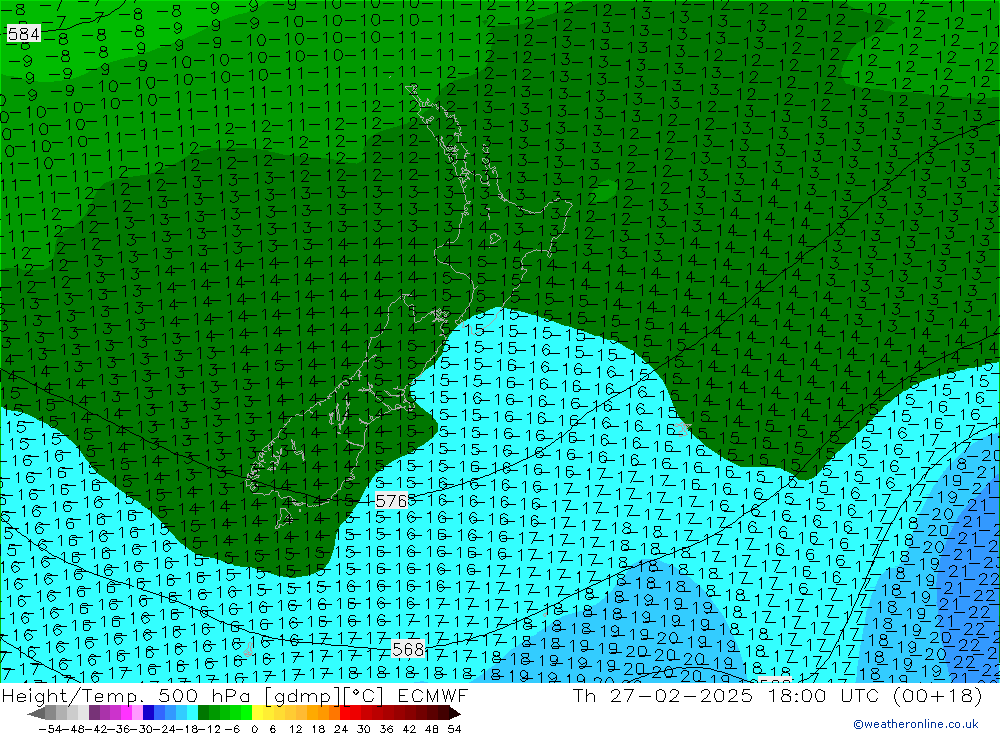Click the '-12' legend value
Image resolution: width=1000 pixels, height=733 pixels.
click(210, 729)
